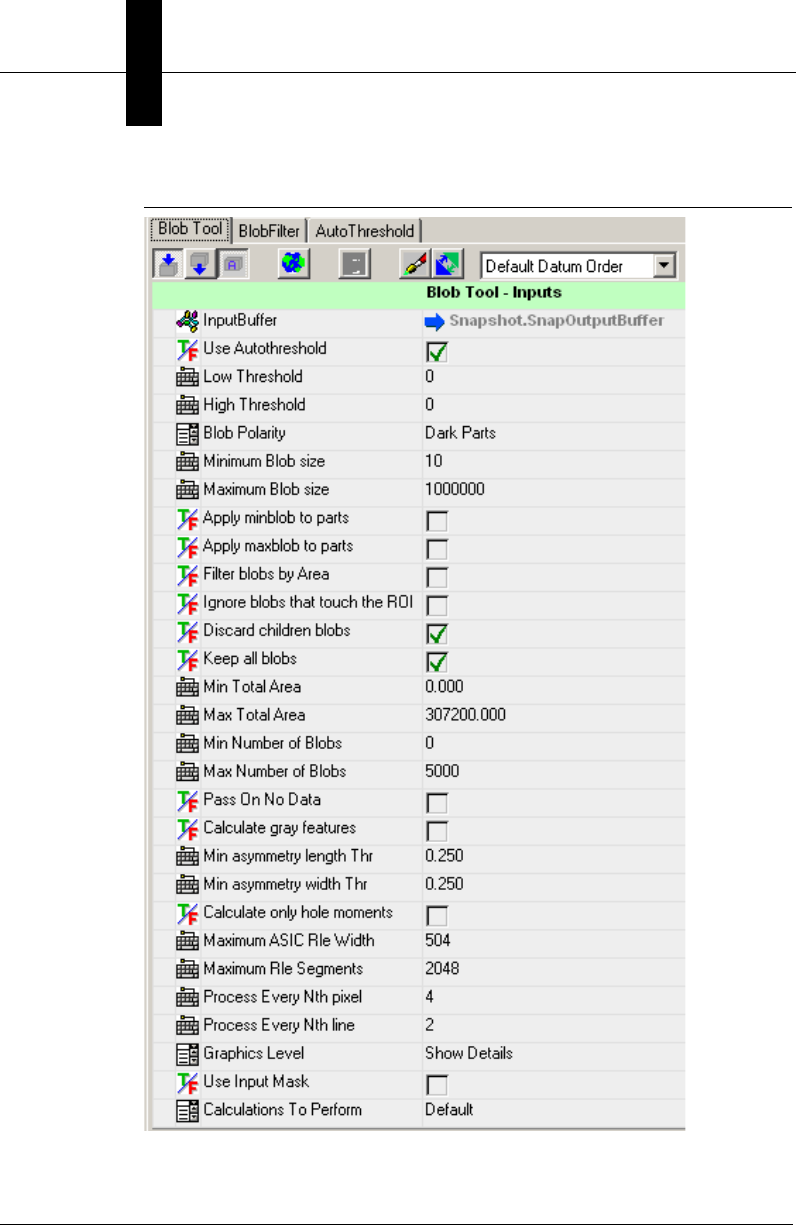796x1225 pixels.
Task: Click the Keep all blobs T/F icon
Action: coord(187,659)
